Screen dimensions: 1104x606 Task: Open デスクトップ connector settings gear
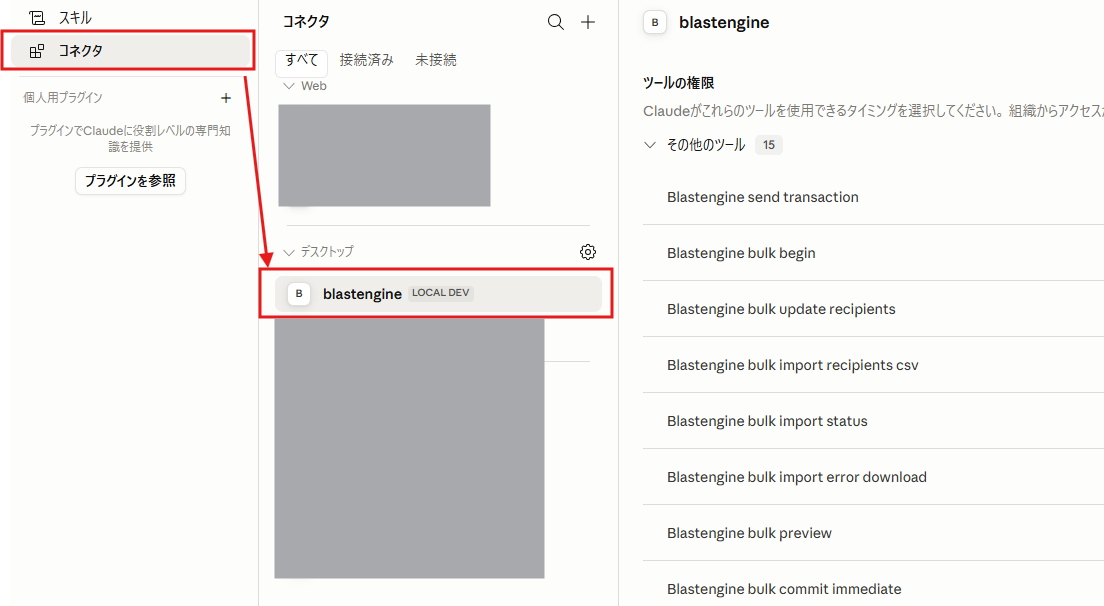tap(588, 252)
